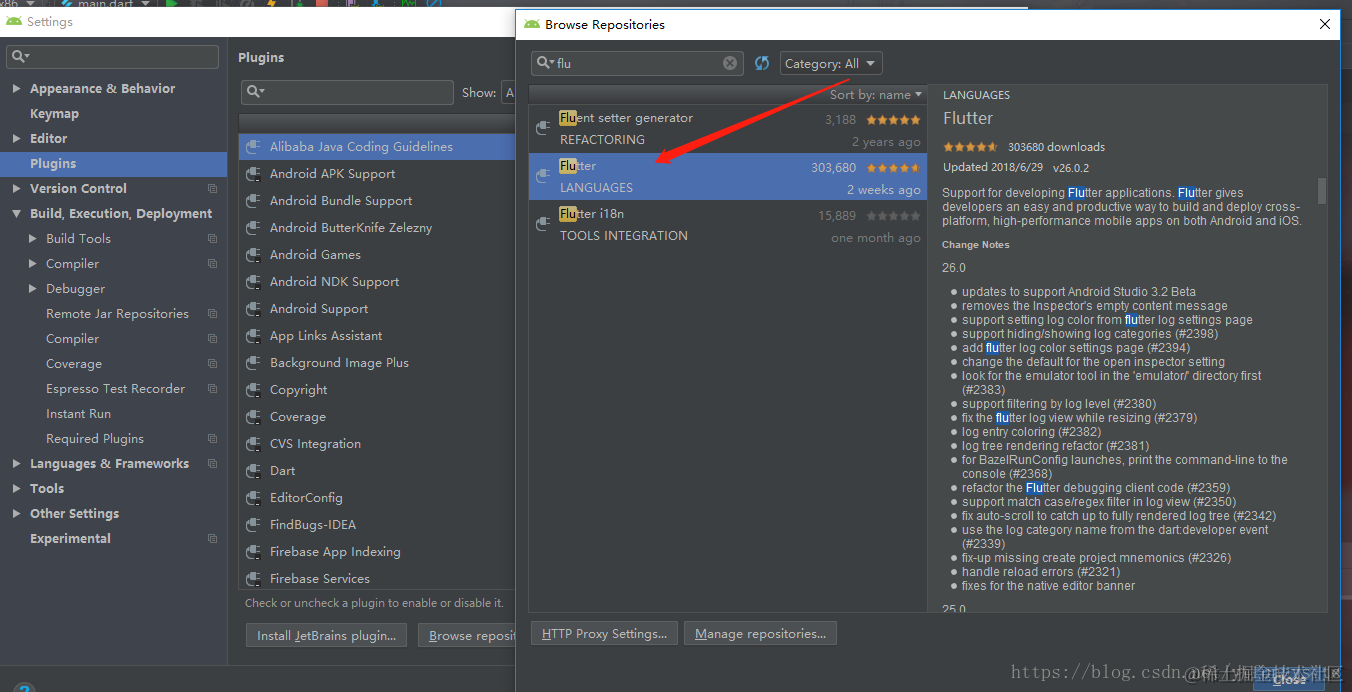The image size is (1352, 692).
Task: Click the plugin icon next to Fluent setter generator
Action: (x=543, y=128)
